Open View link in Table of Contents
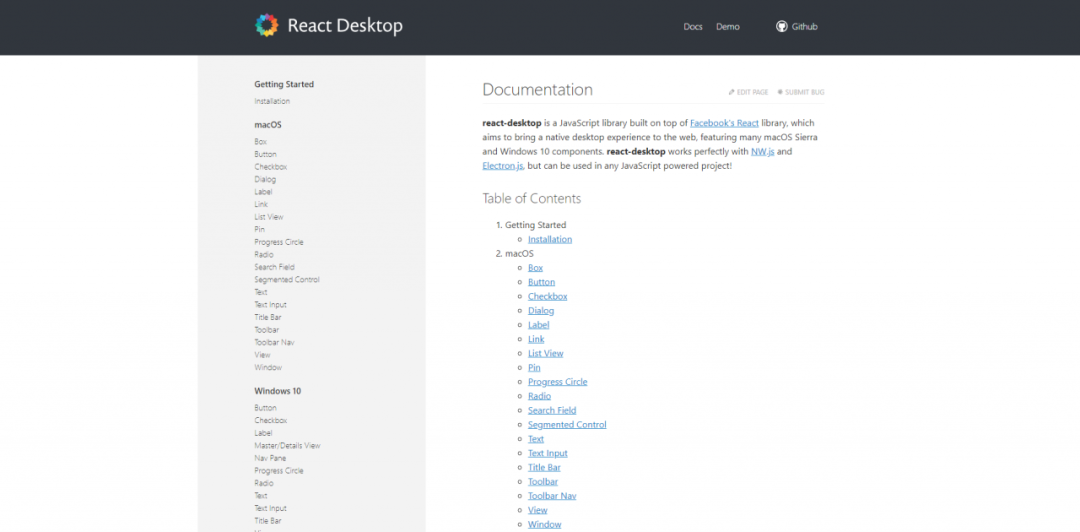The height and width of the screenshot is (532, 1080). coord(537,510)
